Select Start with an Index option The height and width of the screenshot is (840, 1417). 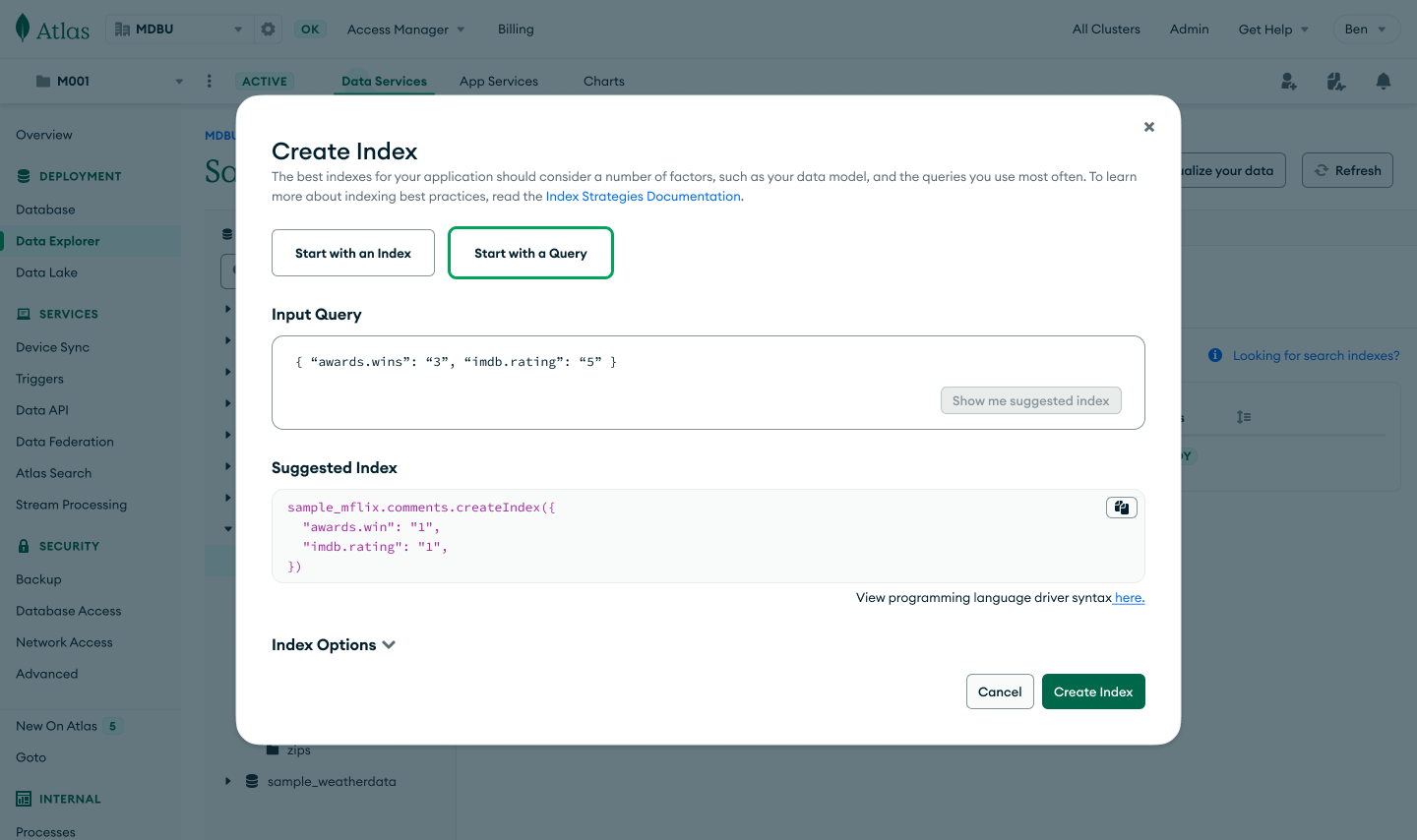[x=353, y=253]
